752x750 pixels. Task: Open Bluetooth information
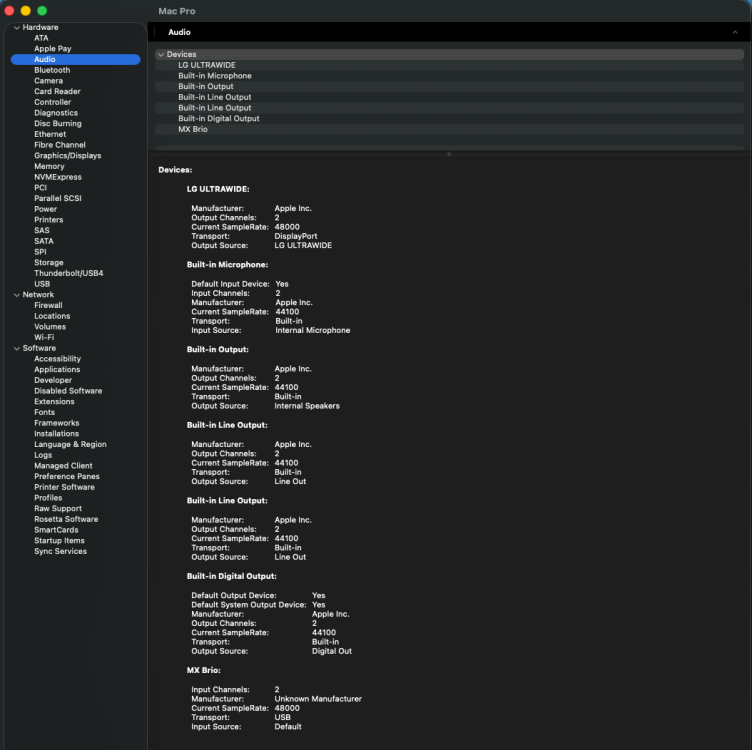[x=52, y=70]
